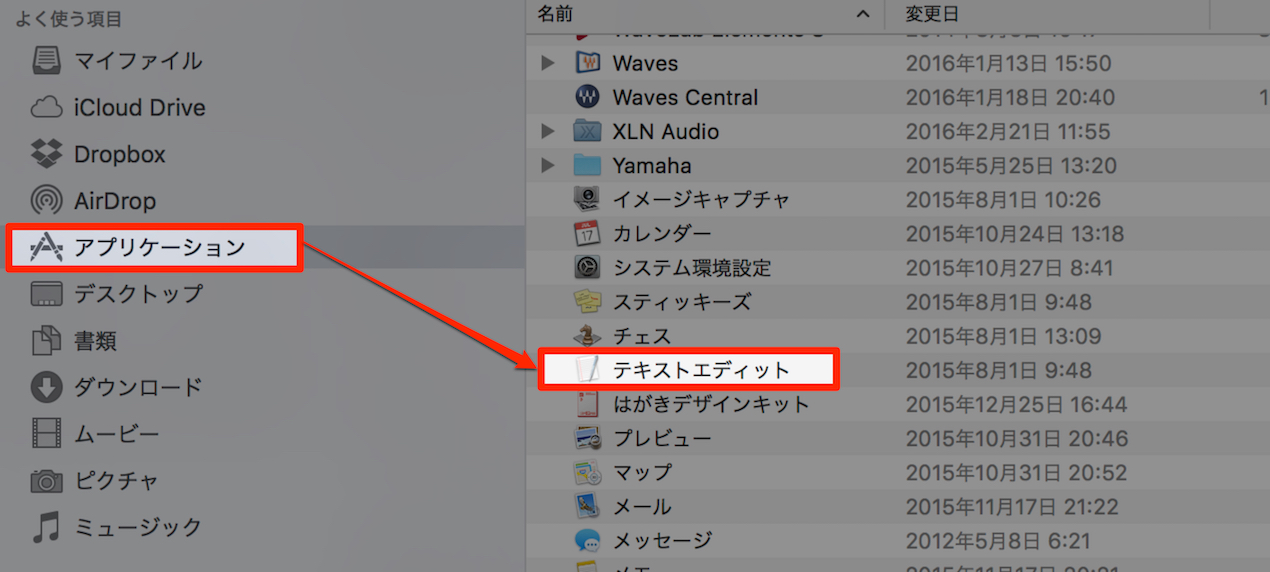The width and height of the screenshot is (1270, 572).
Task: Select the スティッキーズ notes icon
Action: [x=587, y=302]
